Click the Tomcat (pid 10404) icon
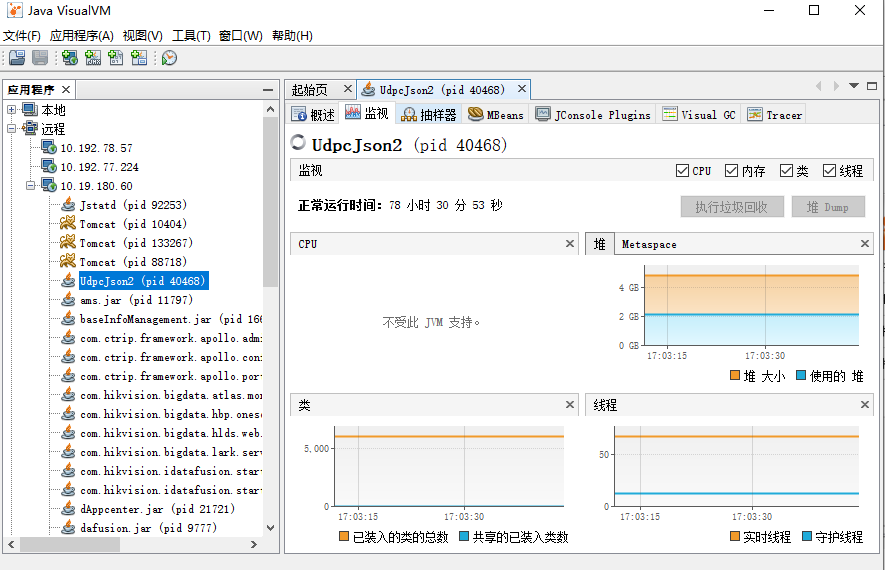The width and height of the screenshot is (885, 570). point(68,223)
